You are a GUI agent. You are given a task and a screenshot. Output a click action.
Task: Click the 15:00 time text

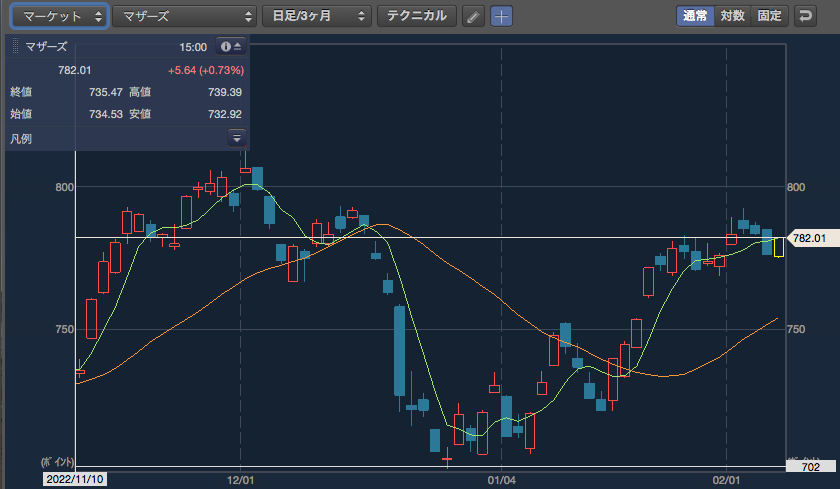193,47
